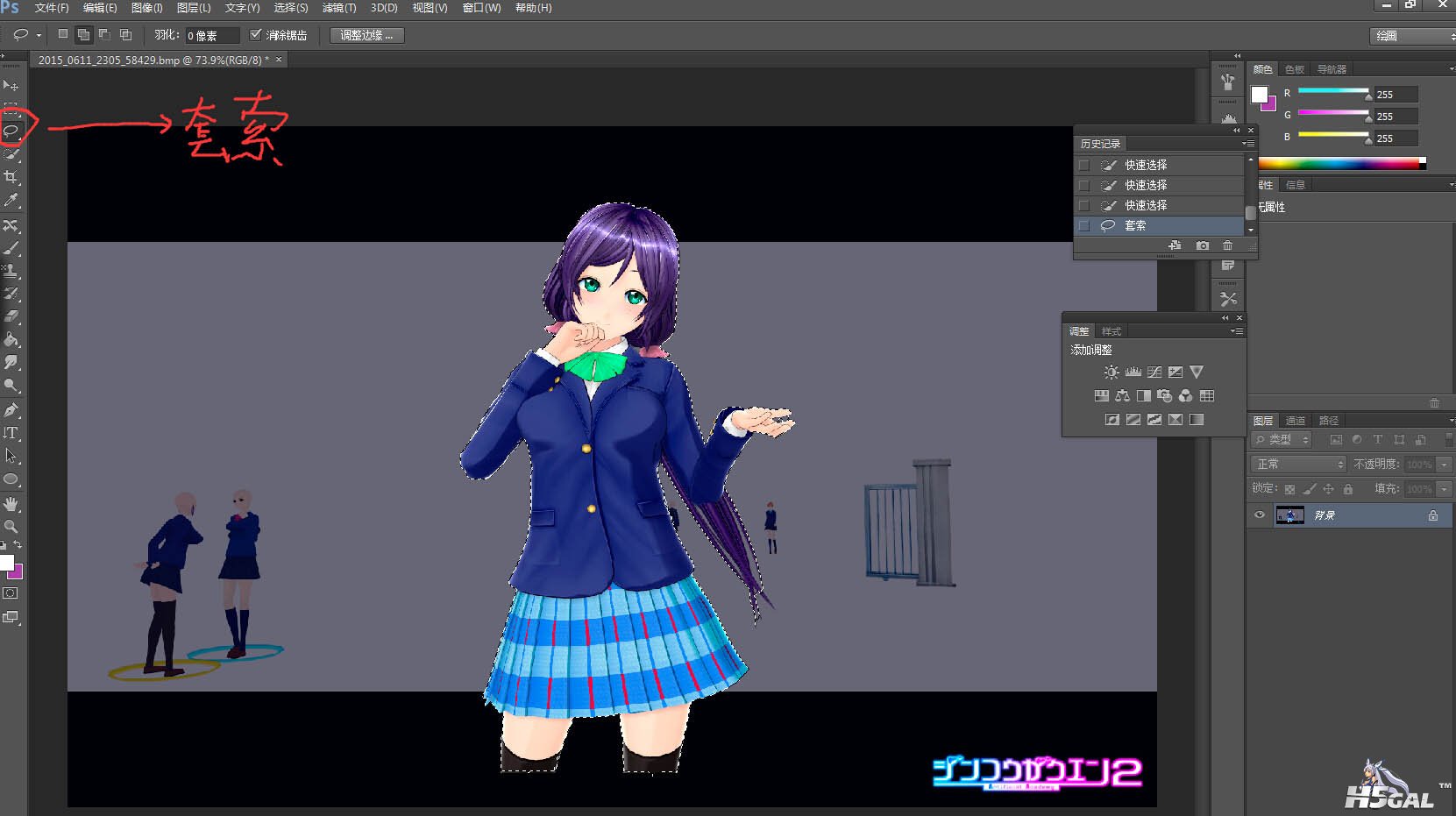Open the layer fill 填充 dropdown arrow
Image resolution: width=1456 pixels, height=816 pixels.
click(1444, 489)
